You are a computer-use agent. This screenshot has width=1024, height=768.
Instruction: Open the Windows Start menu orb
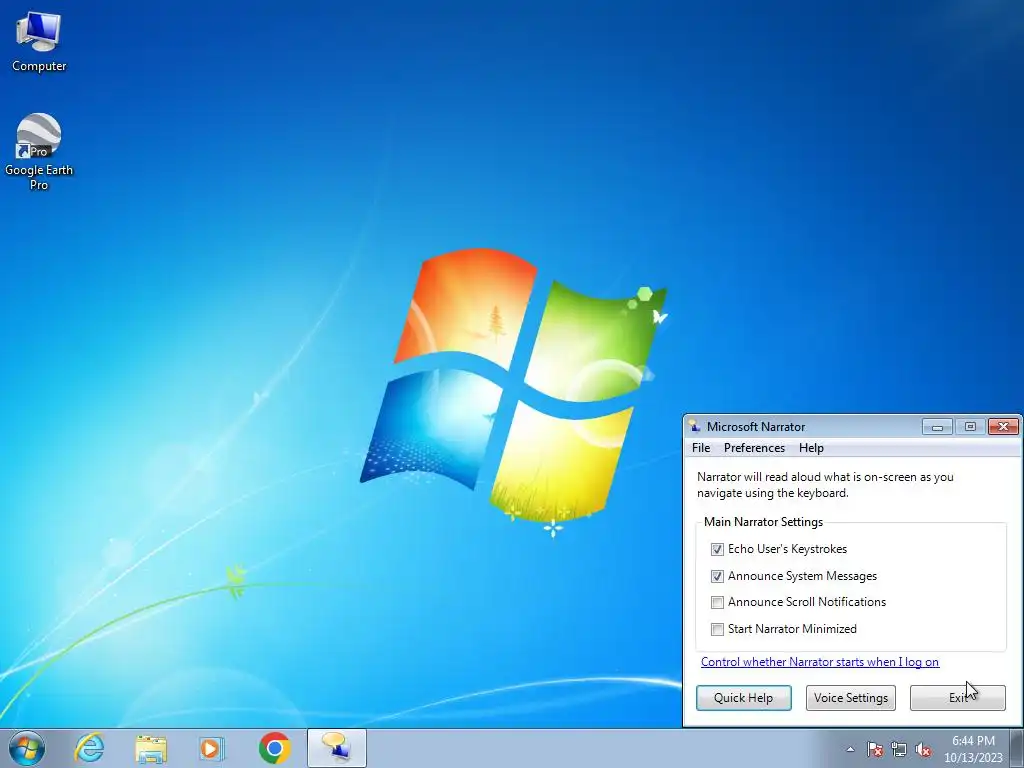(27, 748)
